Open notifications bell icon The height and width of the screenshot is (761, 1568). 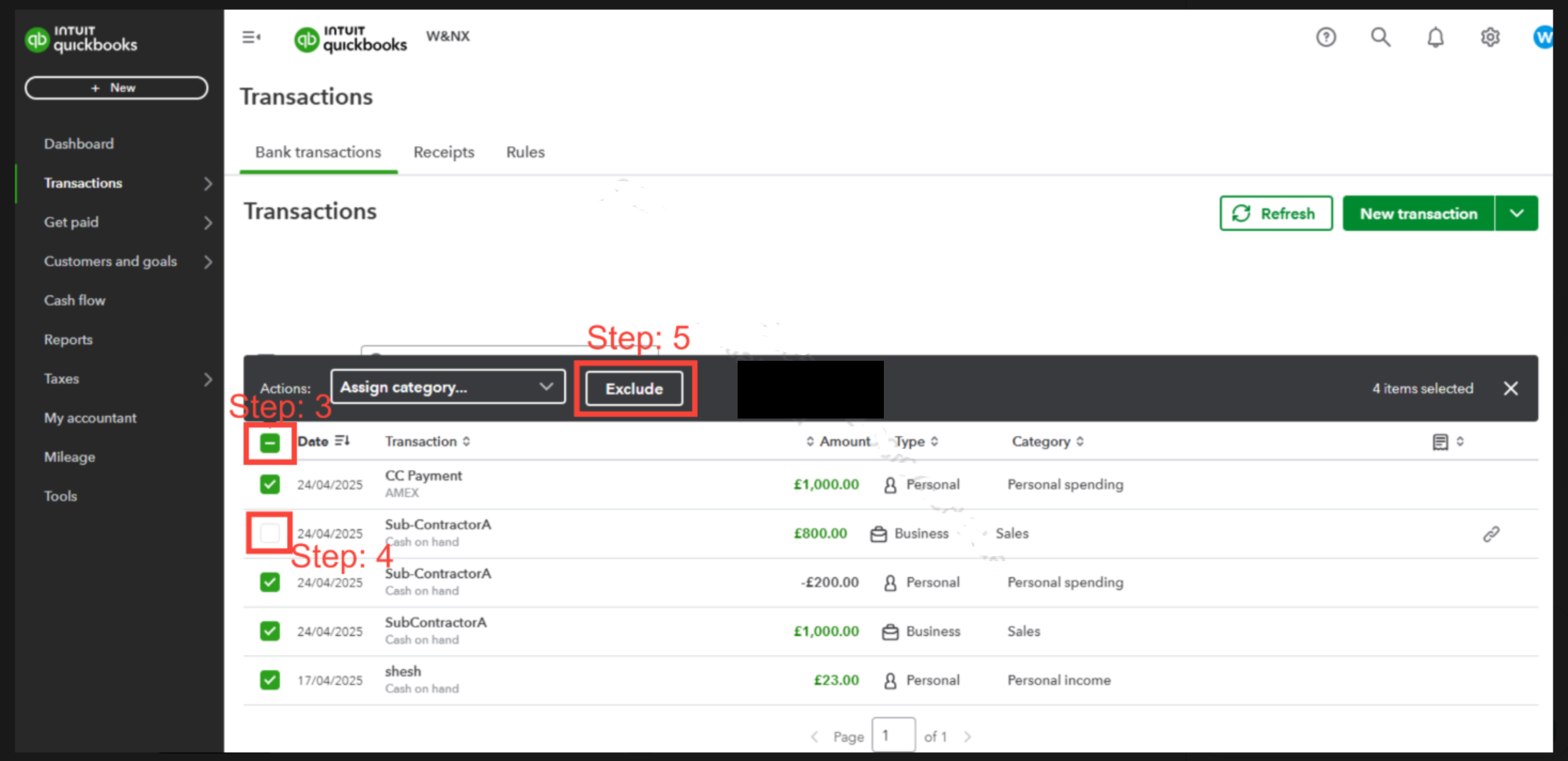[x=1435, y=38]
